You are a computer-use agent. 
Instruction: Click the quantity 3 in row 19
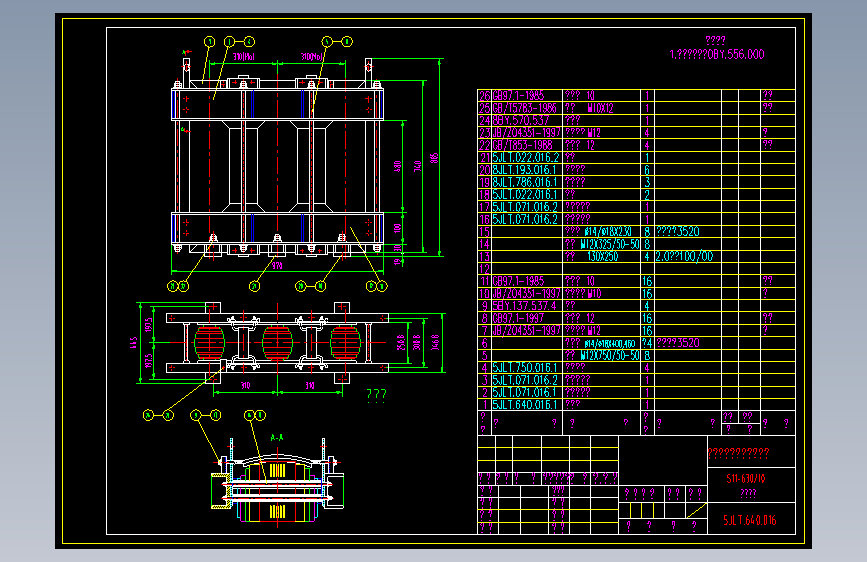pyautogui.click(x=647, y=182)
